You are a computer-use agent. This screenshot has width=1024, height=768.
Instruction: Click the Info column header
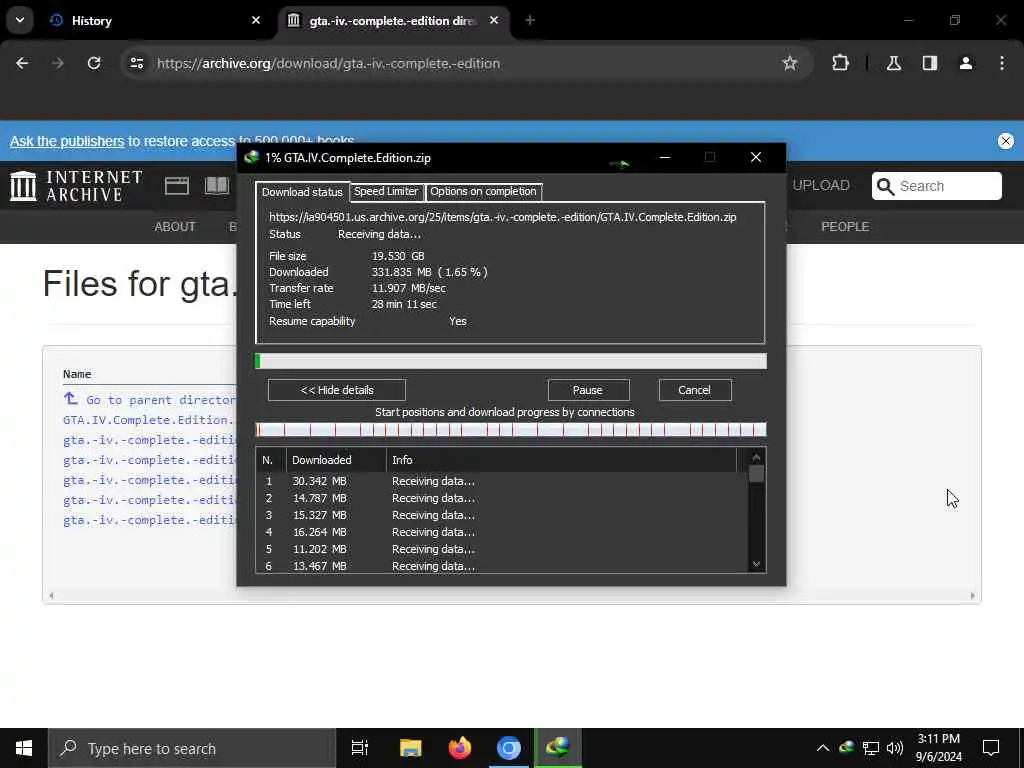coord(562,460)
